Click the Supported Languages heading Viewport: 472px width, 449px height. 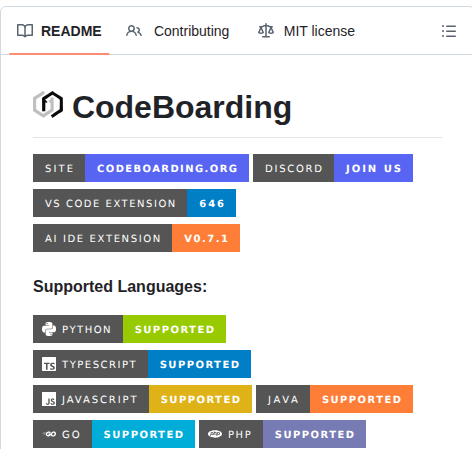[120, 286]
